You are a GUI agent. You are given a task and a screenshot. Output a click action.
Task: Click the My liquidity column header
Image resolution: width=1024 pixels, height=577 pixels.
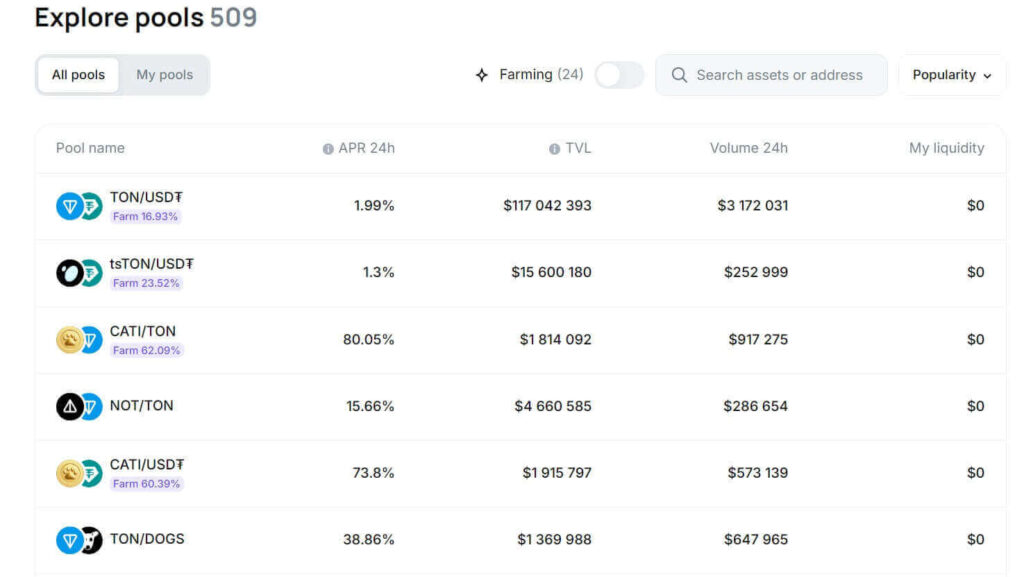tap(946, 148)
